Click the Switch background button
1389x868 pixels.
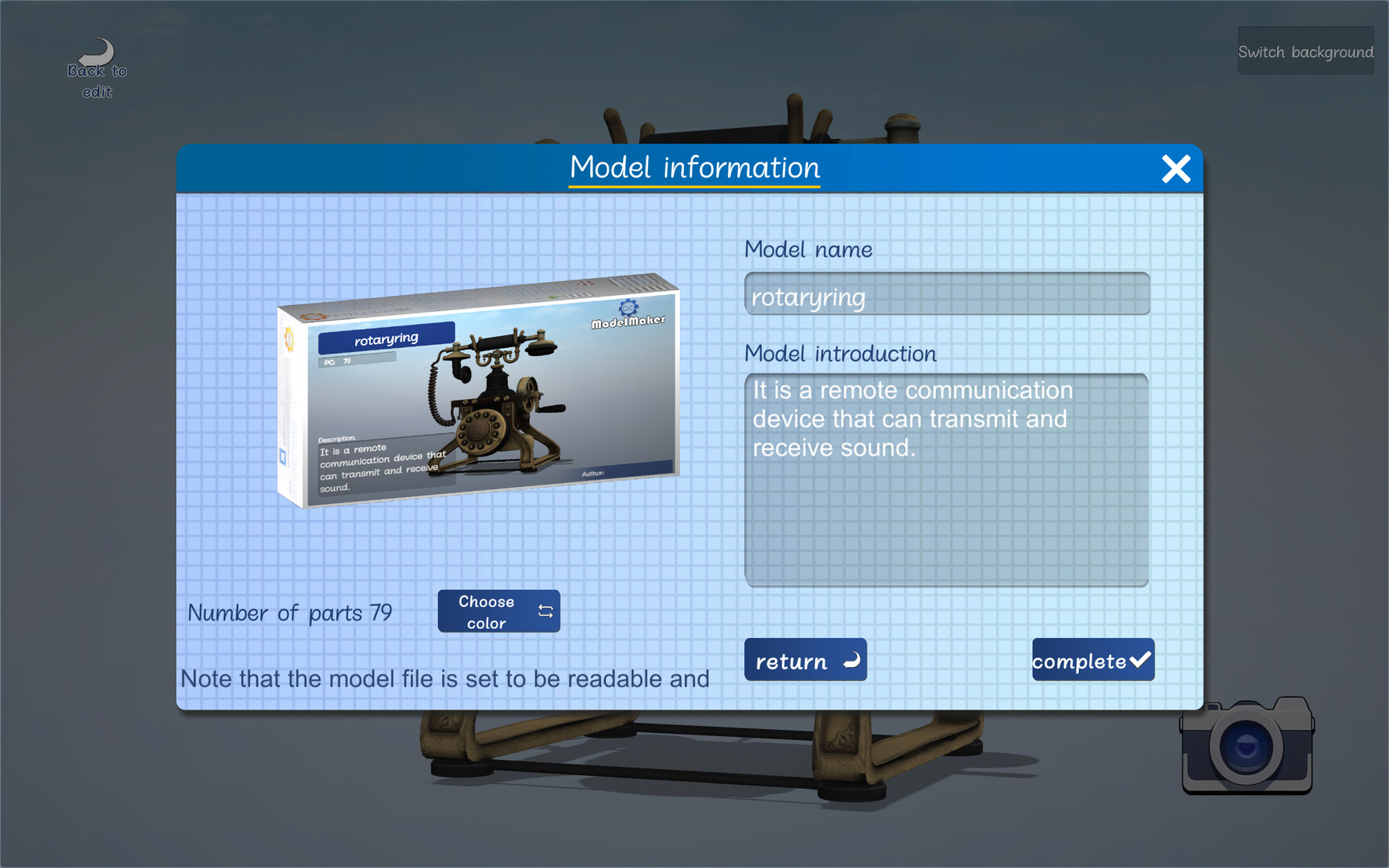pyautogui.click(x=1305, y=51)
